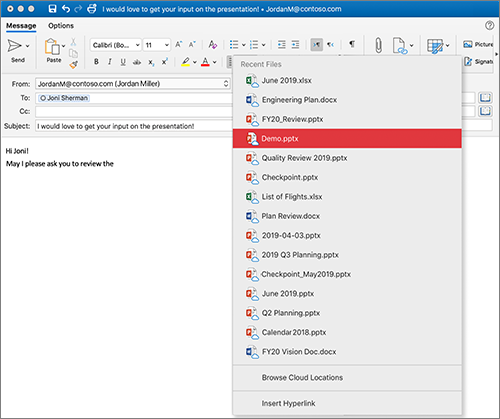Toggle Bold formatting
The image size is (500, 419).
point(96,62)
